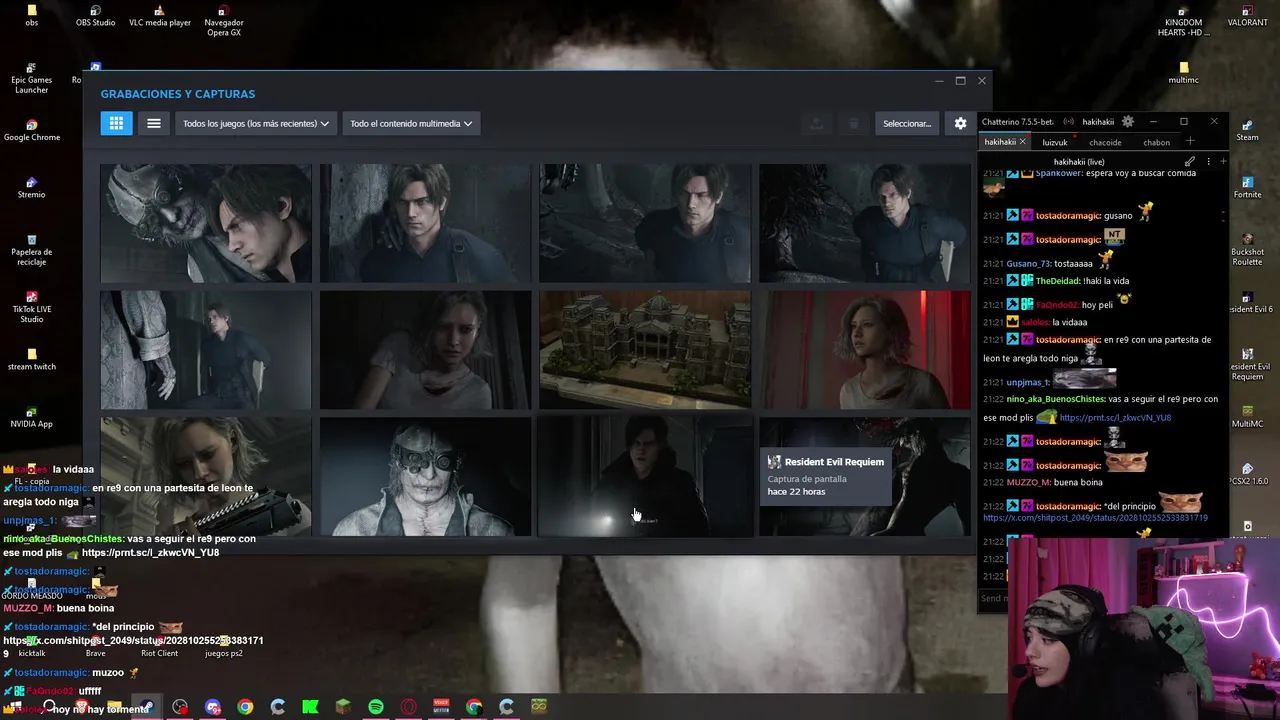Open VALORANT desktop shortcut
Screen dimensions: 1280x720
coord(1248,16)
